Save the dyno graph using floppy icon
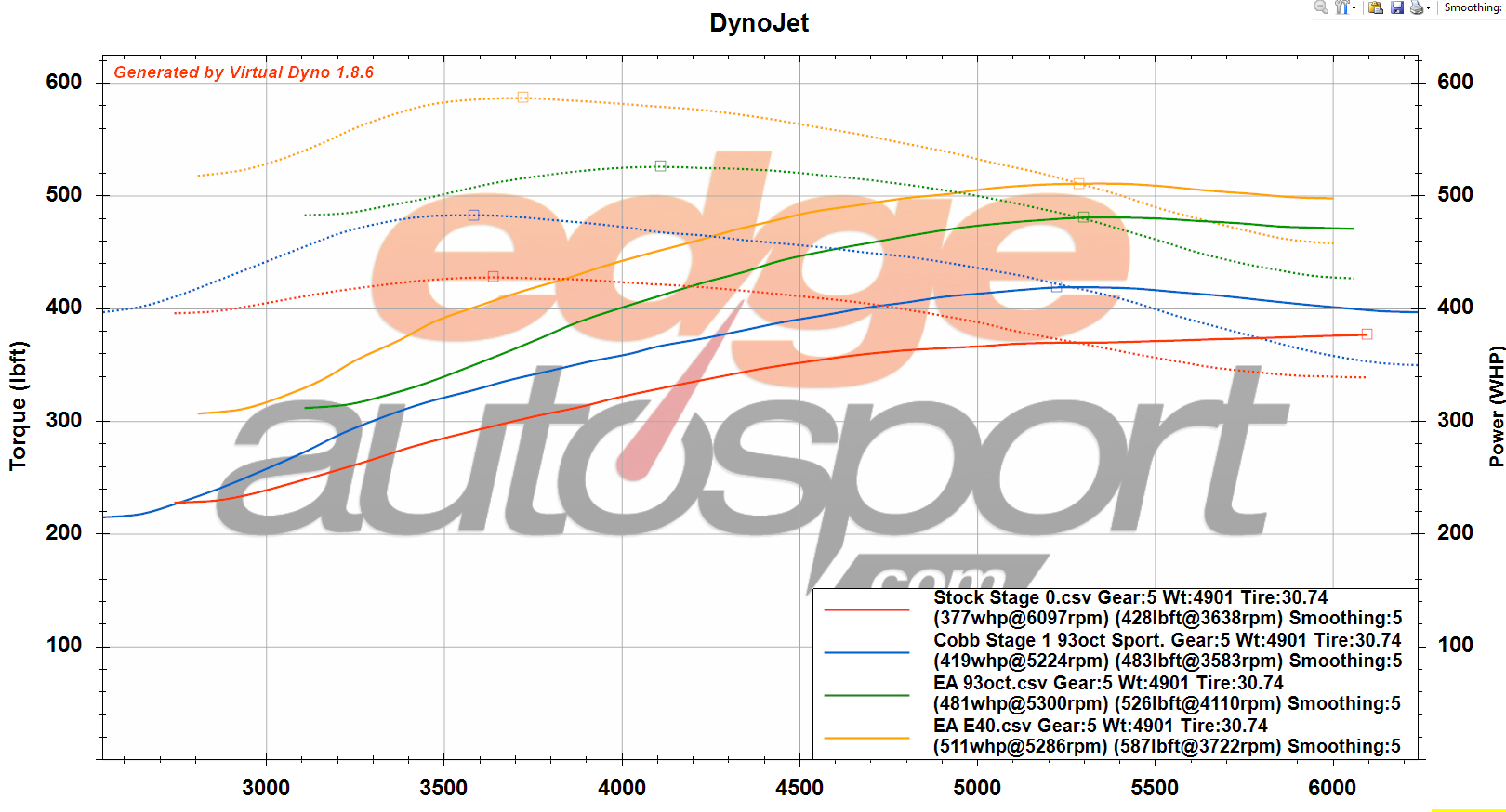The image size is (1506, 812). click(x=1396, y=7)
